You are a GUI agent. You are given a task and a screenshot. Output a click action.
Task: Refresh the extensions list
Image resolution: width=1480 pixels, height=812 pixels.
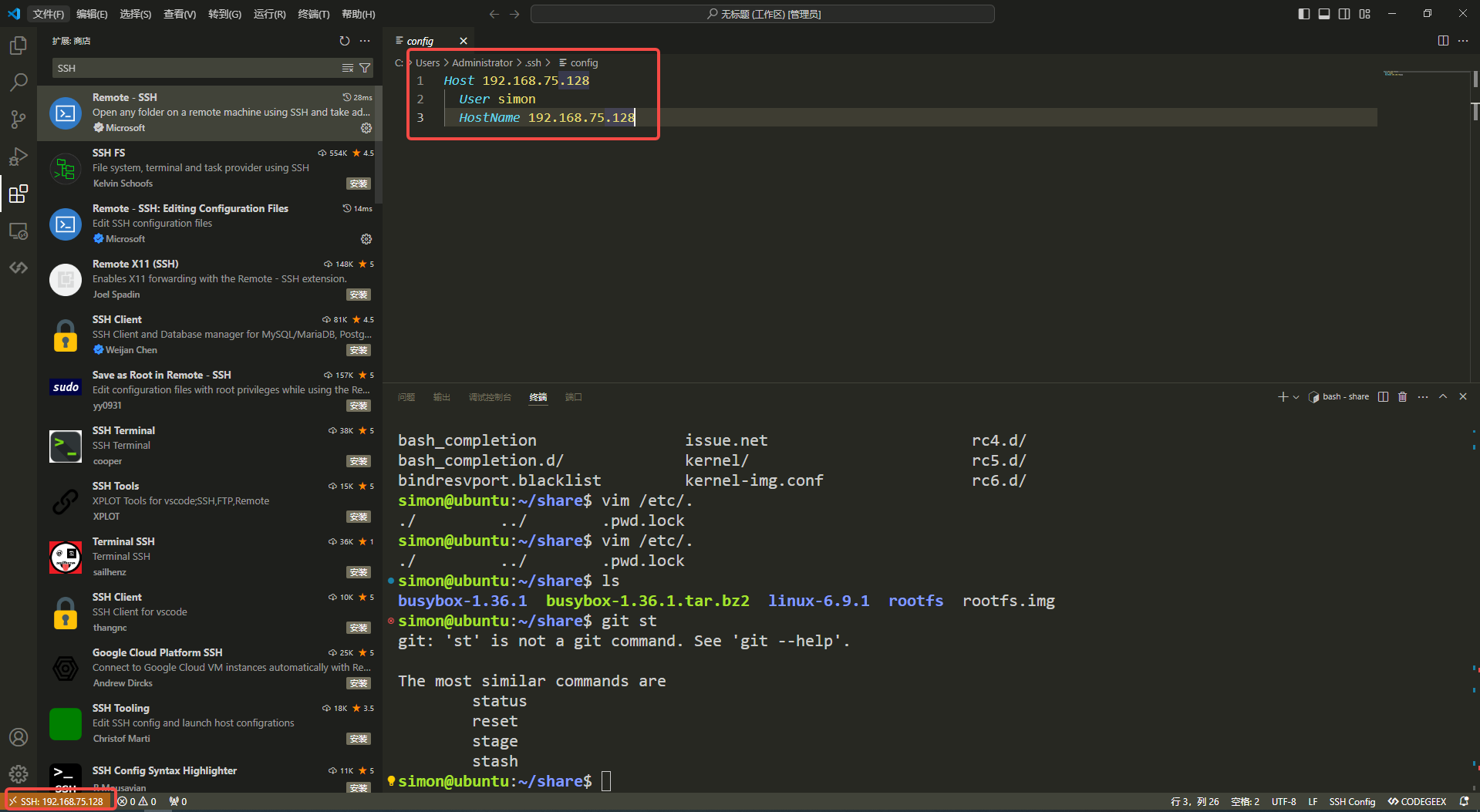[345, 41]
